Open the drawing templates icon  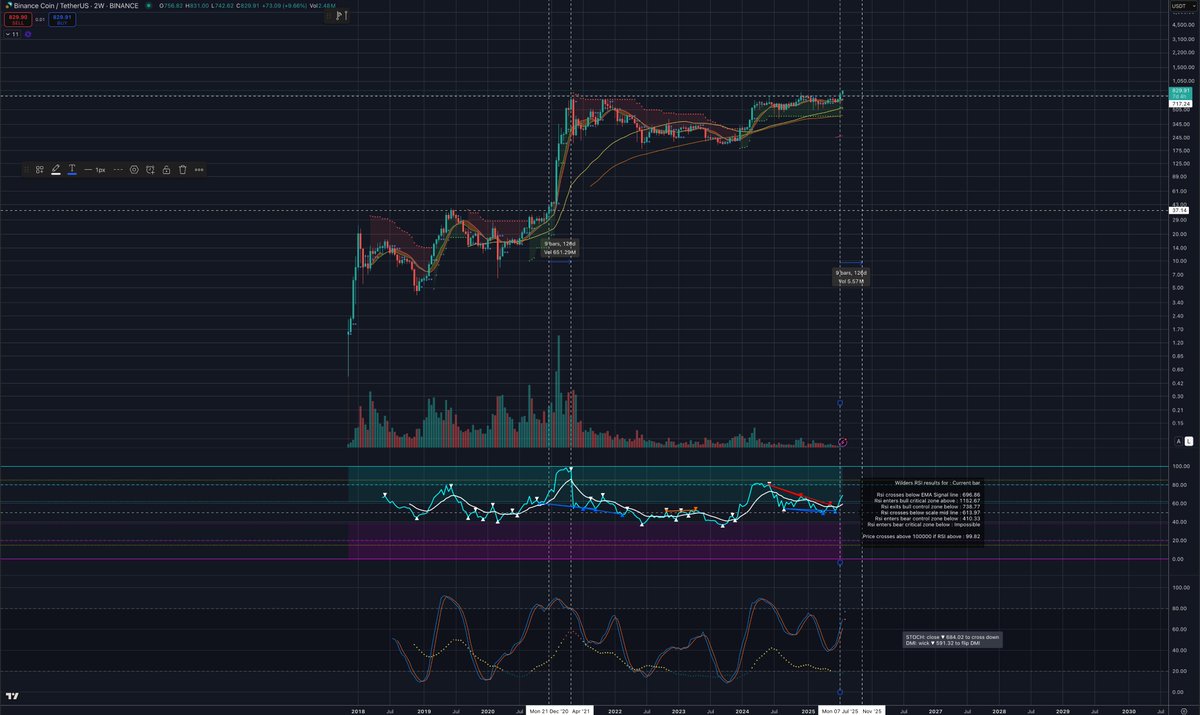(x=39, y=170)
